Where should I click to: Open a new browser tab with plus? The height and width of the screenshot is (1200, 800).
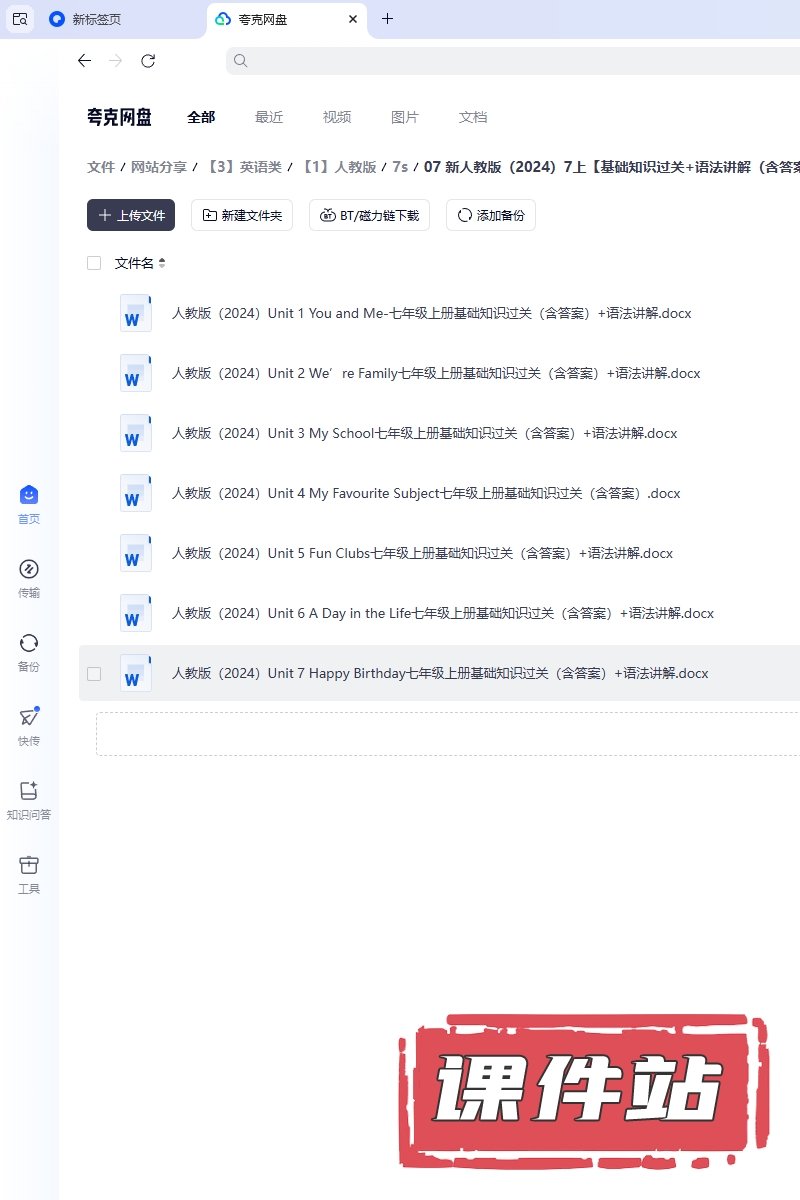click(x=388, y=19)
